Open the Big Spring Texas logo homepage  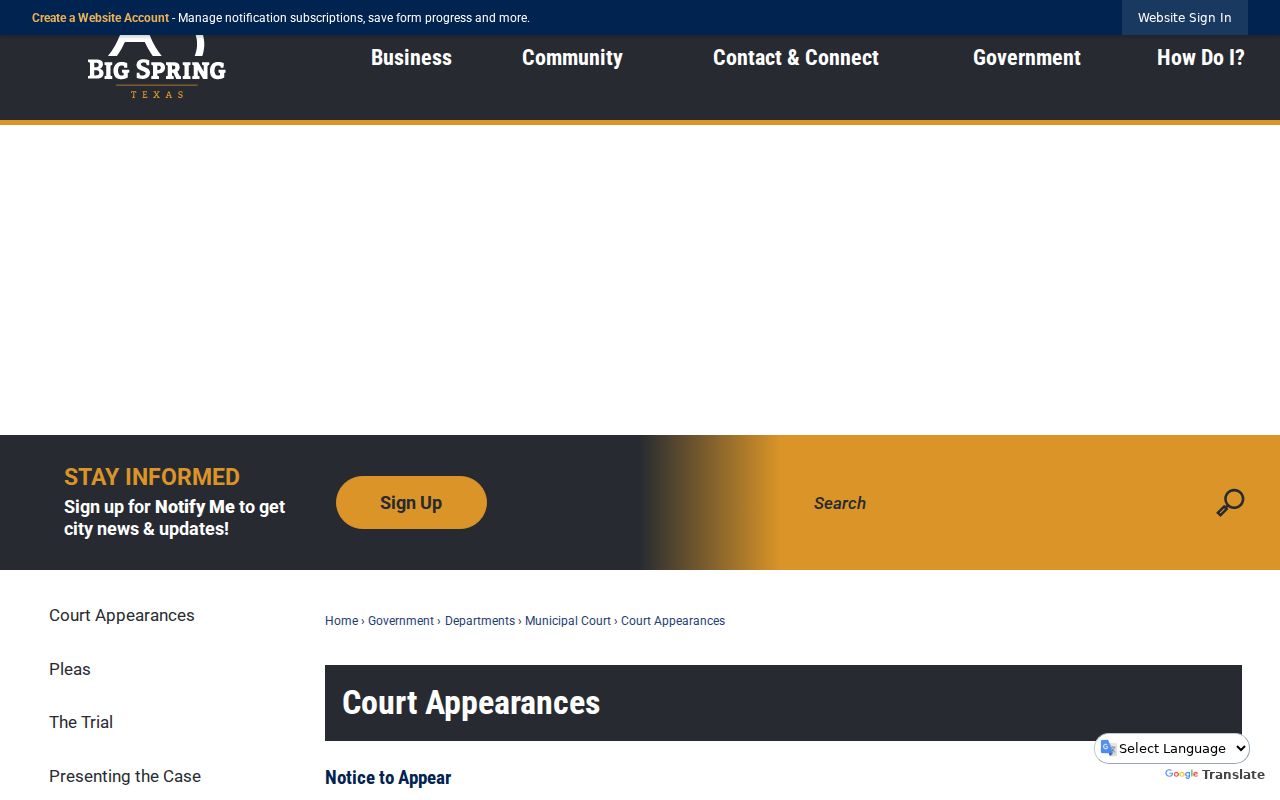[x=157, y=68]
